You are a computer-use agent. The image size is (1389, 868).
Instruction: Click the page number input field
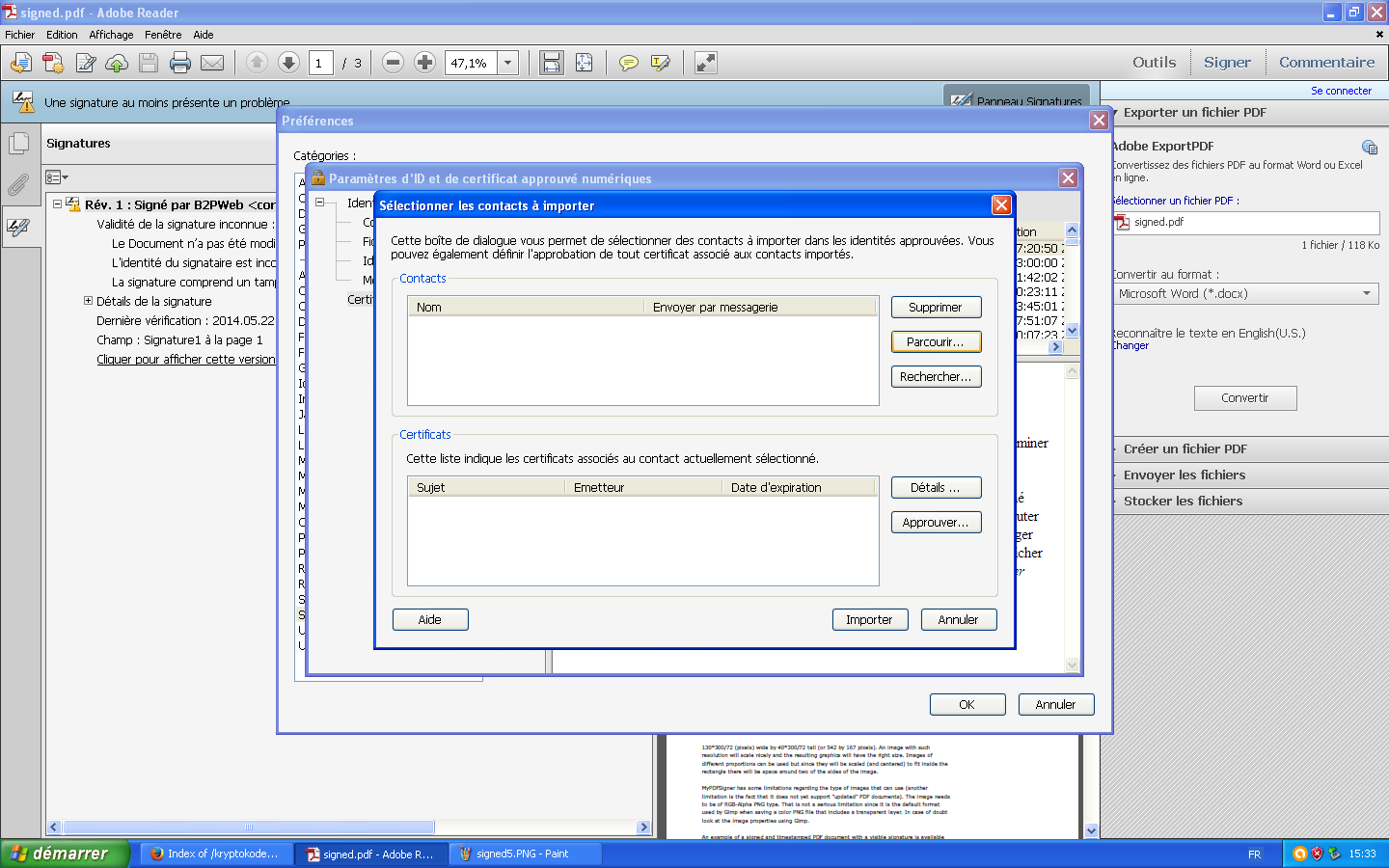click(320, 63)
